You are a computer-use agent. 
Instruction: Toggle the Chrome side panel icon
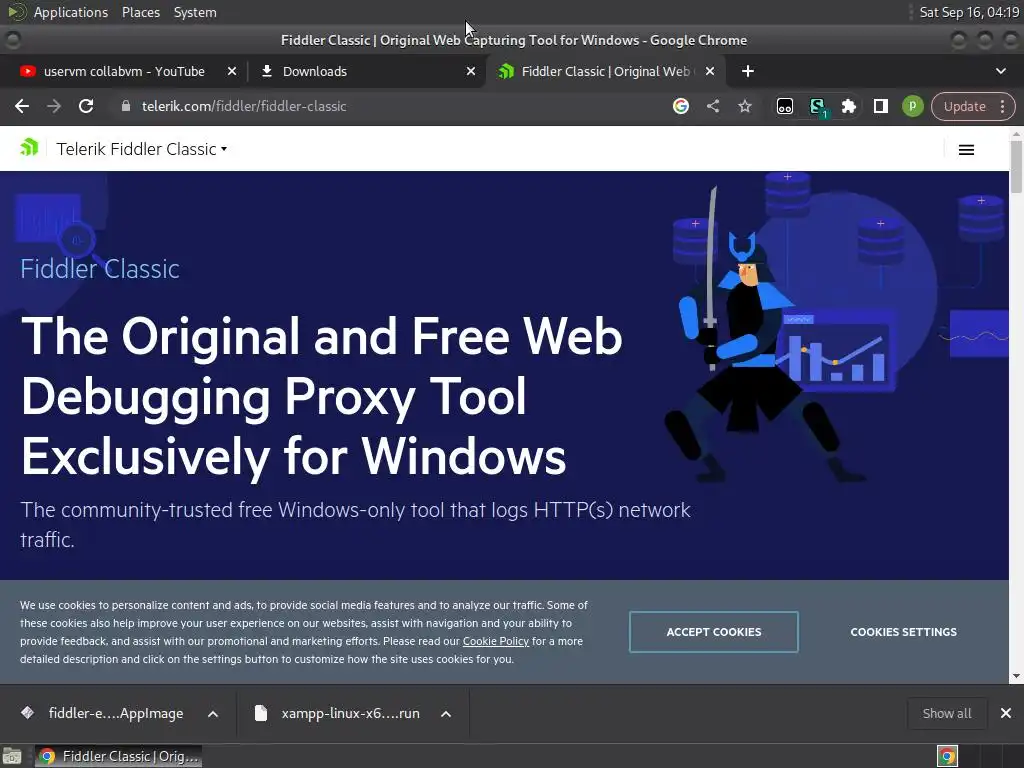point(880,106)
